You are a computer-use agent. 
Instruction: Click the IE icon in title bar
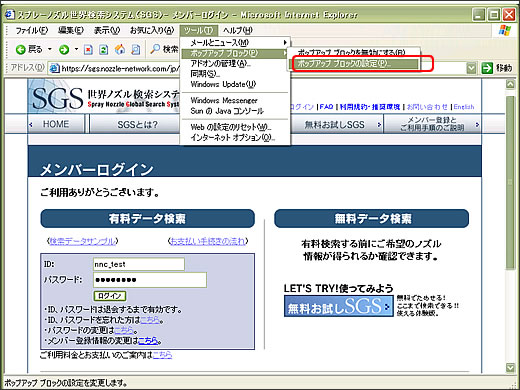tap(10, 14)
